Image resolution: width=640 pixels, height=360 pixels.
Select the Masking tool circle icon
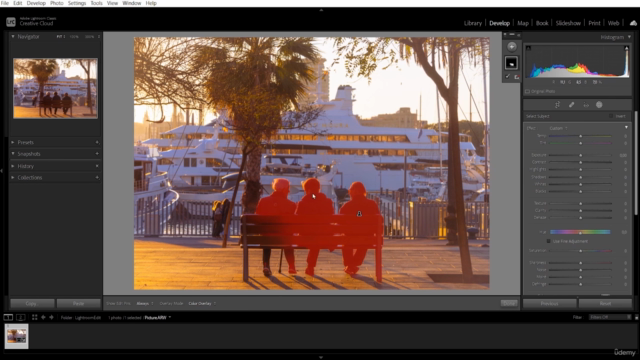click(x=599, y=105)
